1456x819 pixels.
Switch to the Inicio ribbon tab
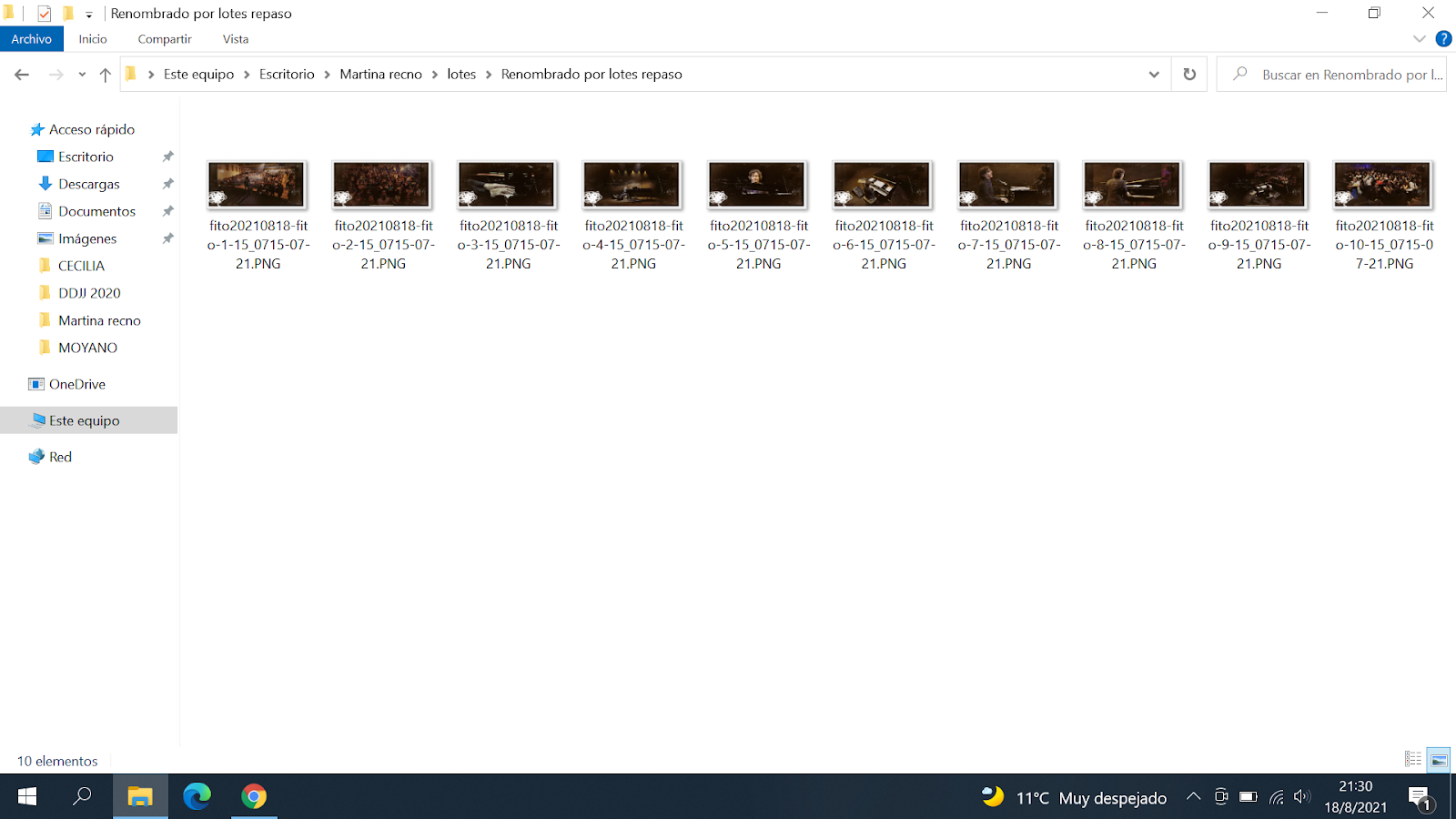point(93,39)
